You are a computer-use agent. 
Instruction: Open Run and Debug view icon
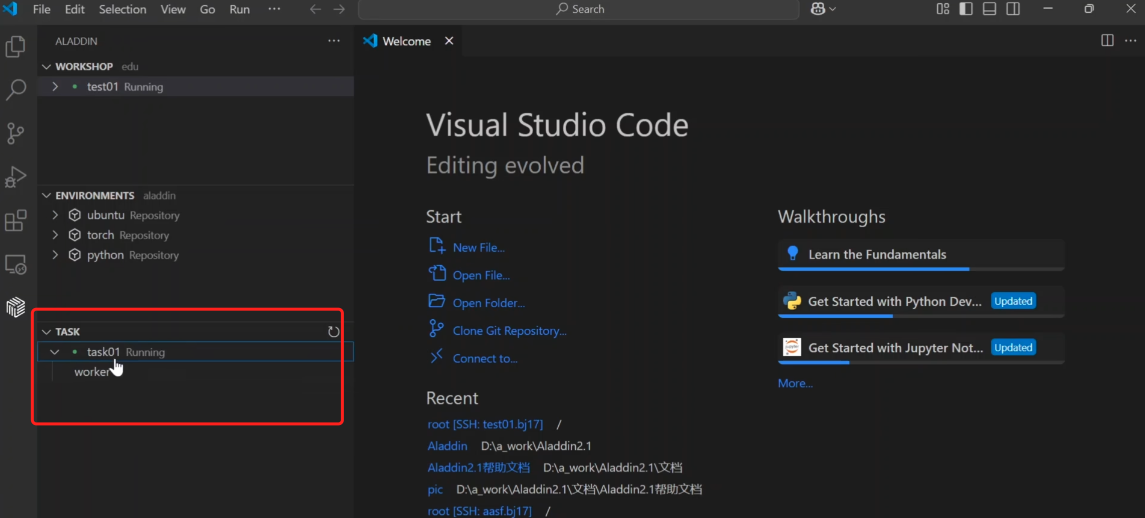pyautogui.click(x=15, y=177)
